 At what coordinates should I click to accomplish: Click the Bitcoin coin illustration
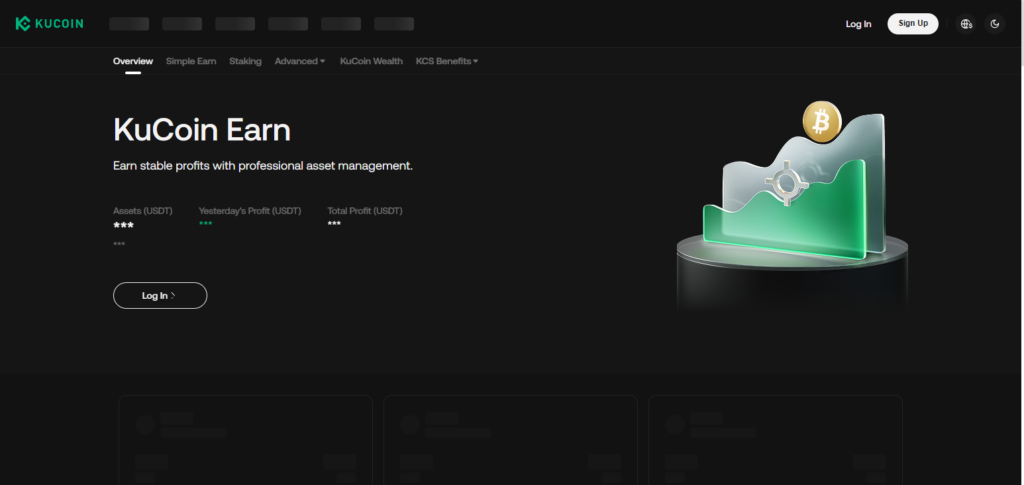[x=822, y=121]
